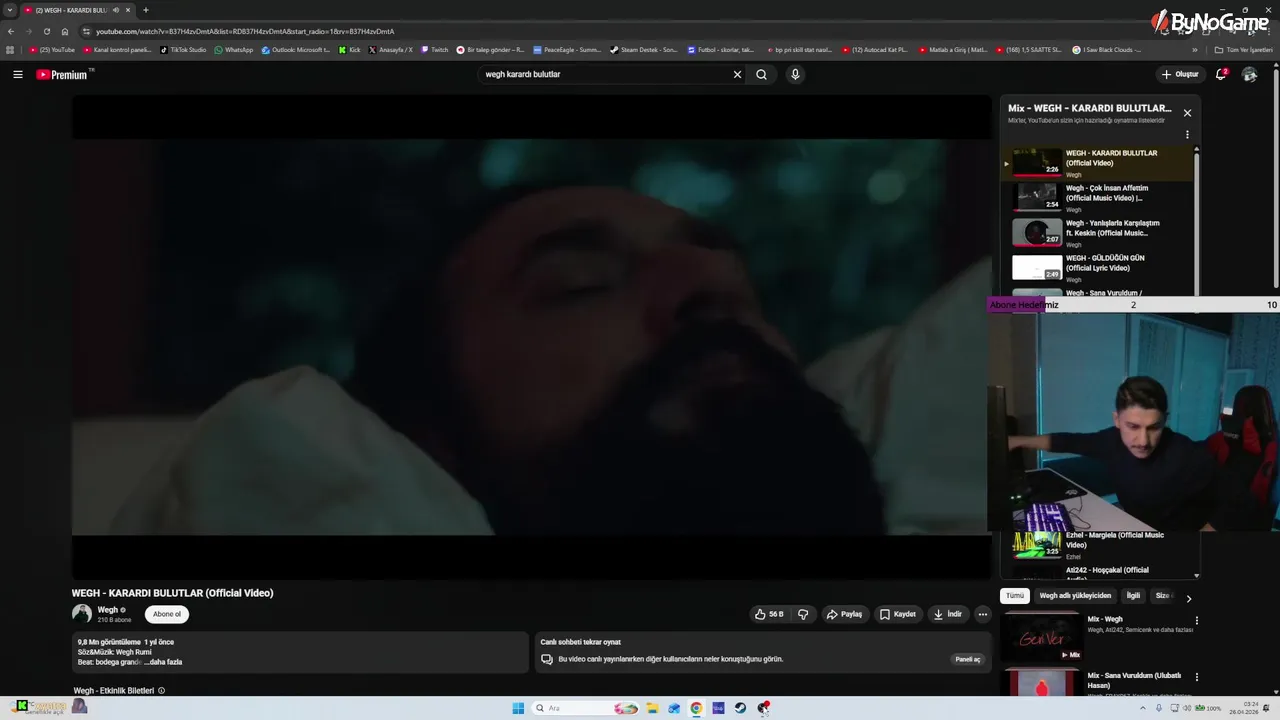
Task: Reload the page in Chrome
Action: pos(46,31)
